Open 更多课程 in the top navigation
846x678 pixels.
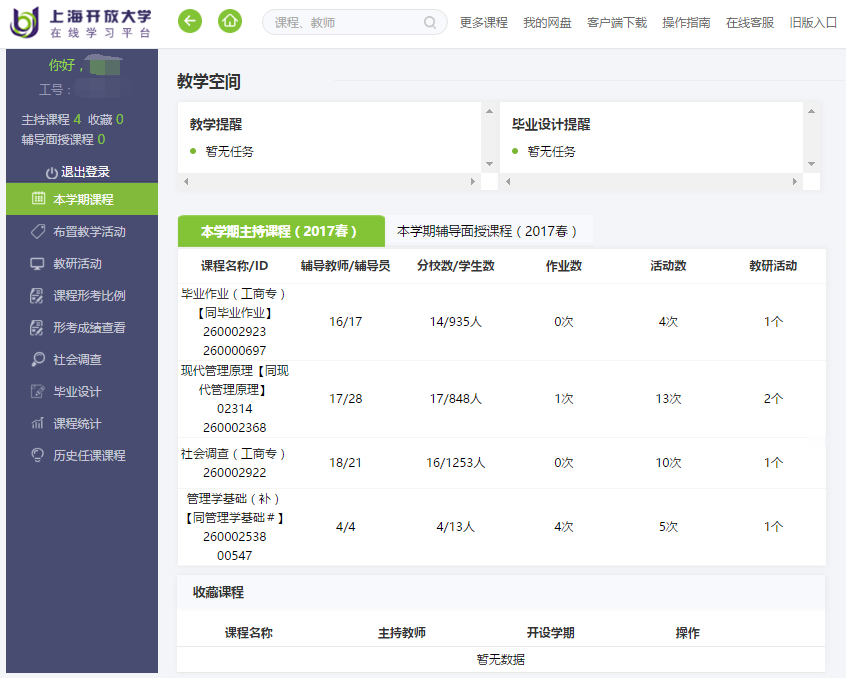tap(483, 23)
